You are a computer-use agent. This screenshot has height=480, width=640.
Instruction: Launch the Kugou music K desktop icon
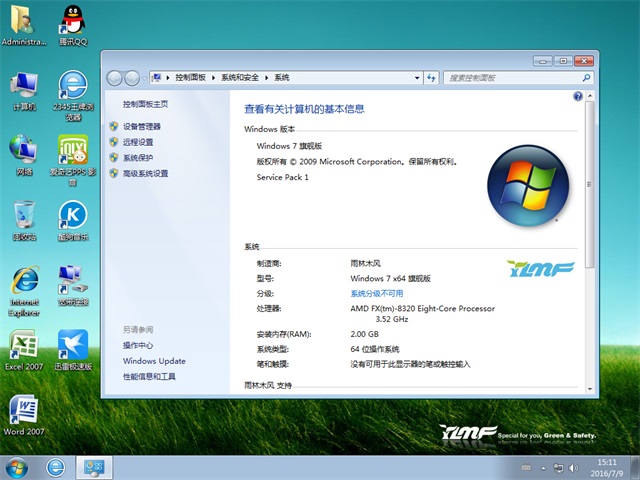click(x=73, y=220)
